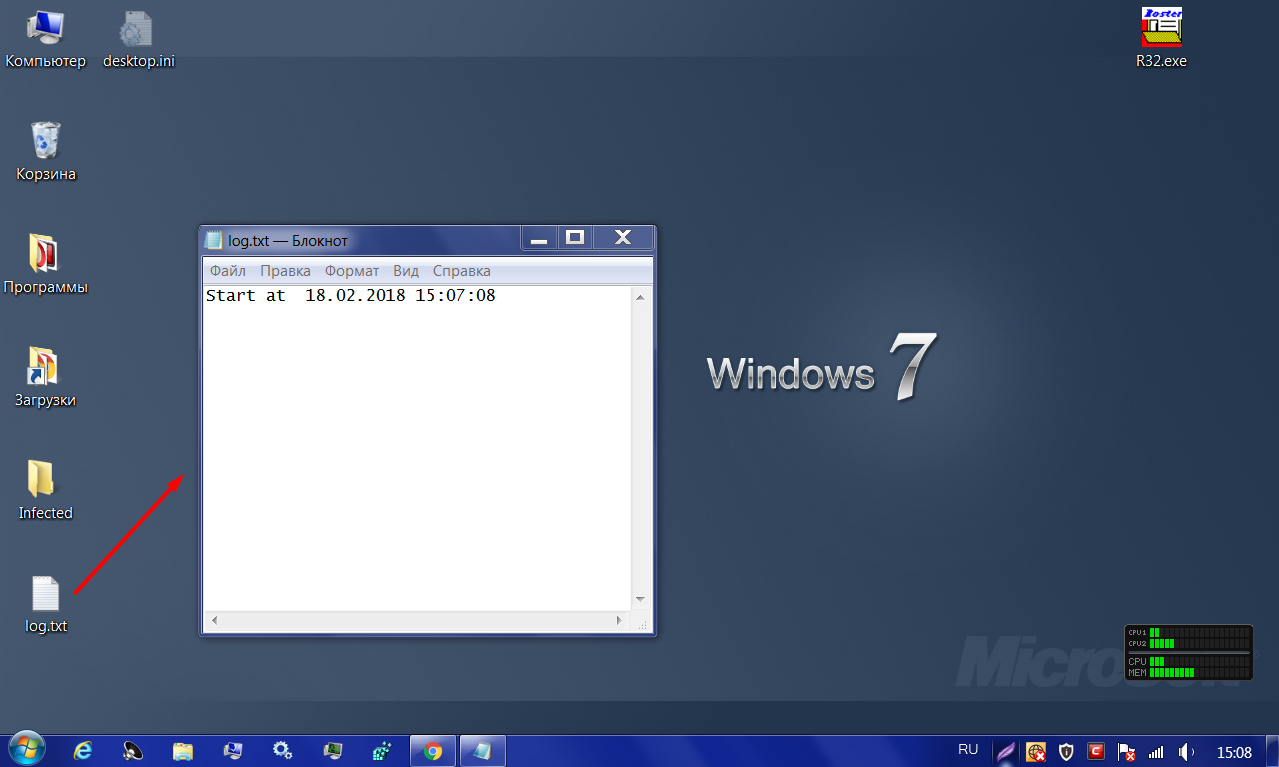Screen dimensions: 1279x767
Task: Click the globe with red X tray icon
Action: (1036, 751)
